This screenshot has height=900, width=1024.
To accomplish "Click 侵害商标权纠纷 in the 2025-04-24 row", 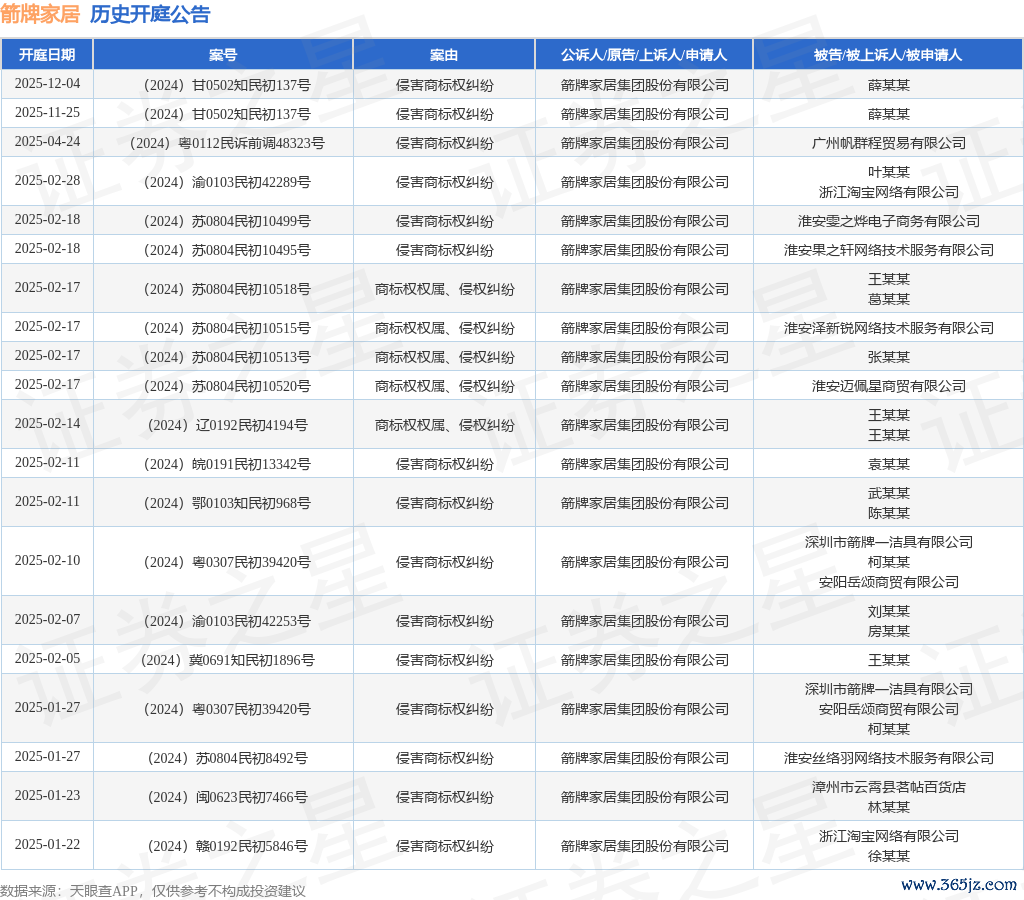I will (444, 143).
